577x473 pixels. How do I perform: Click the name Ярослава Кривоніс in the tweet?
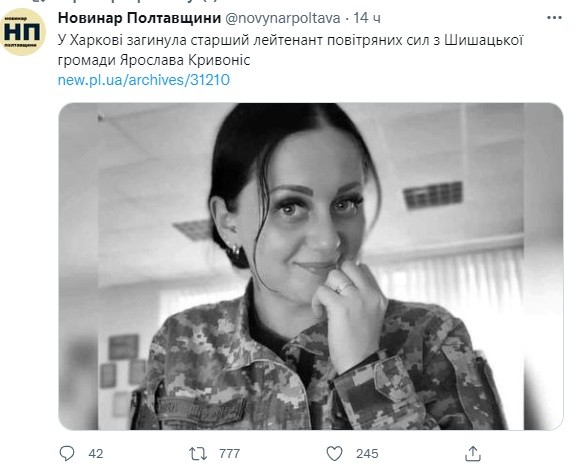[x=185, y=60]
